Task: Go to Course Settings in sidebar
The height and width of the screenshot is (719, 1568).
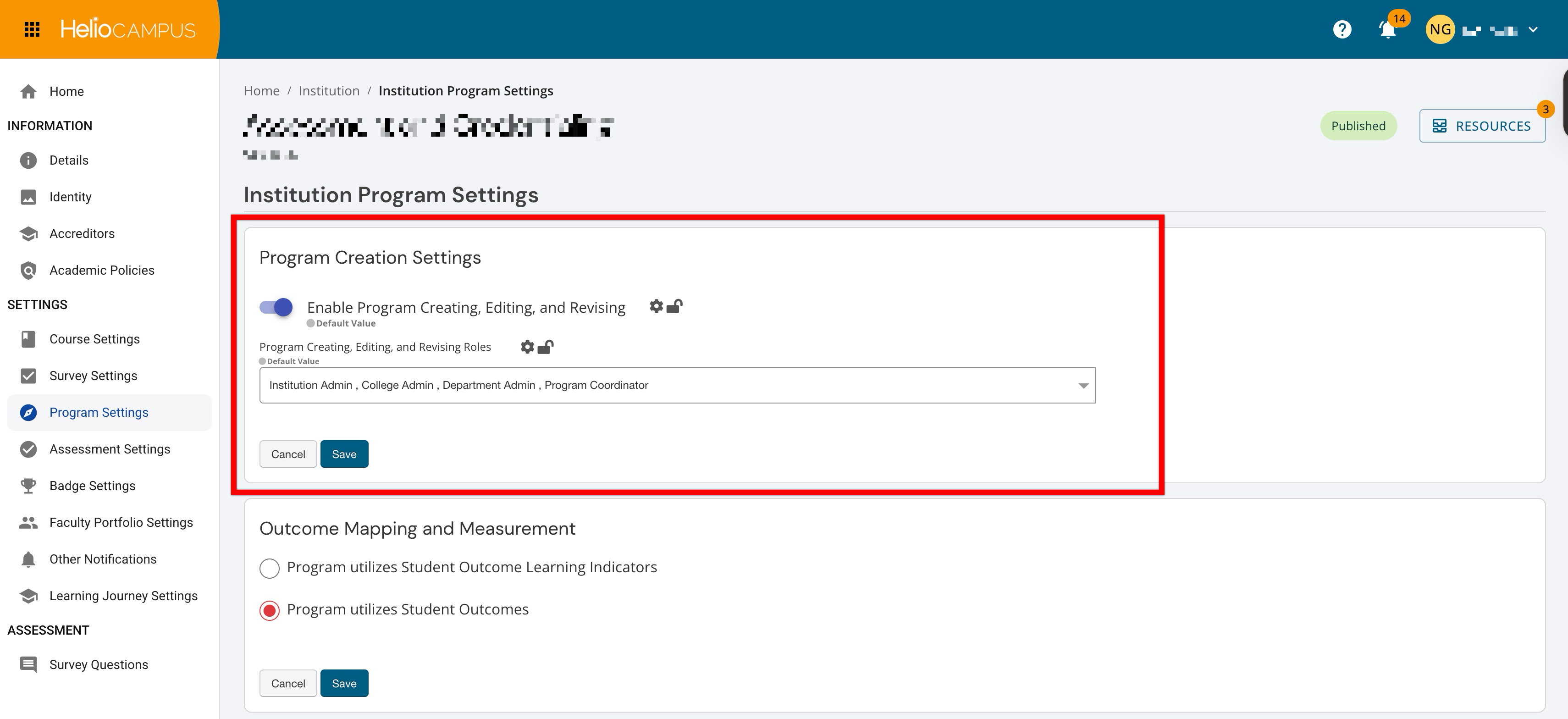Action: tap(94, 339)
